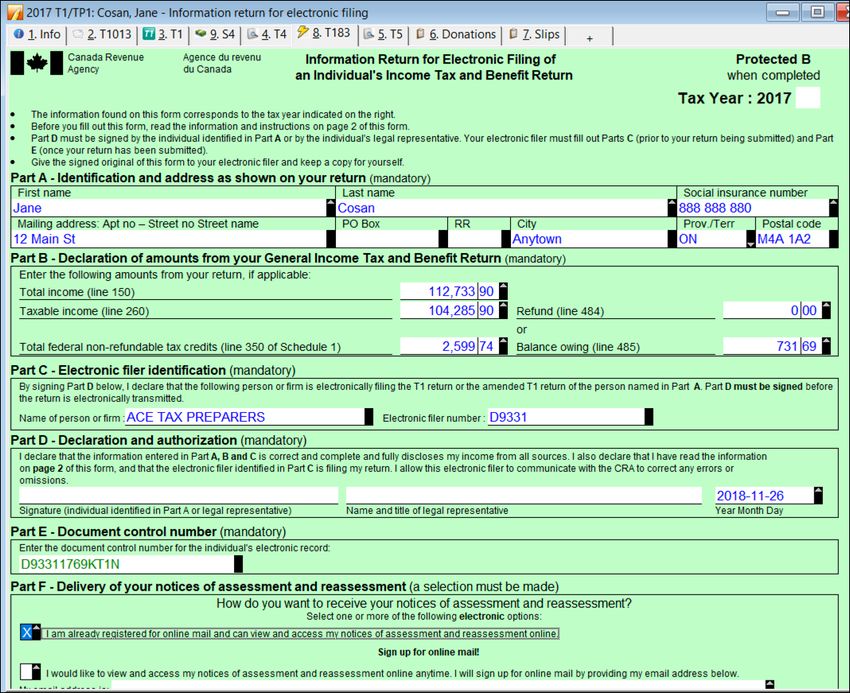Uncheck the already registered for online mail box
Screen dimensions: 850x693
click(x=27, y=632)
